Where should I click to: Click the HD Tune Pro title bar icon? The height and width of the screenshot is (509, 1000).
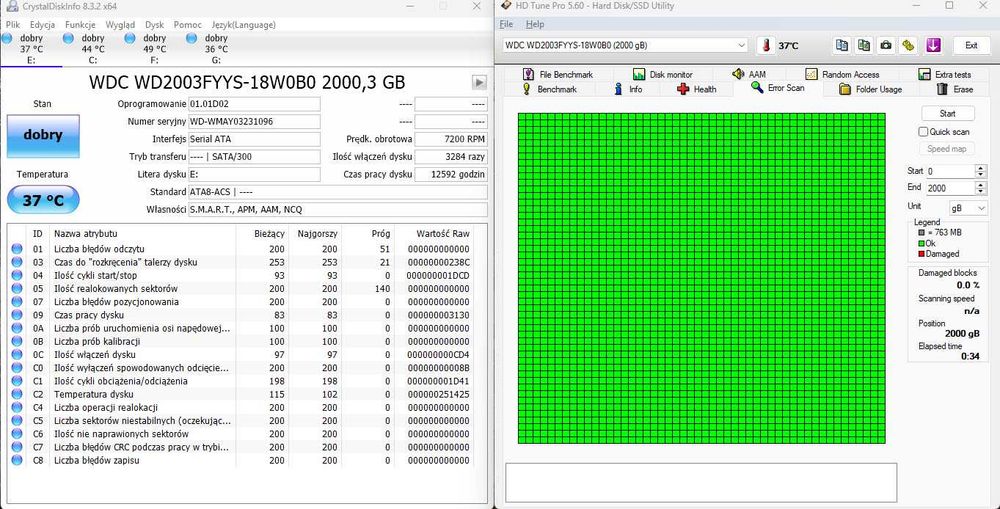[x=506, y=5]
